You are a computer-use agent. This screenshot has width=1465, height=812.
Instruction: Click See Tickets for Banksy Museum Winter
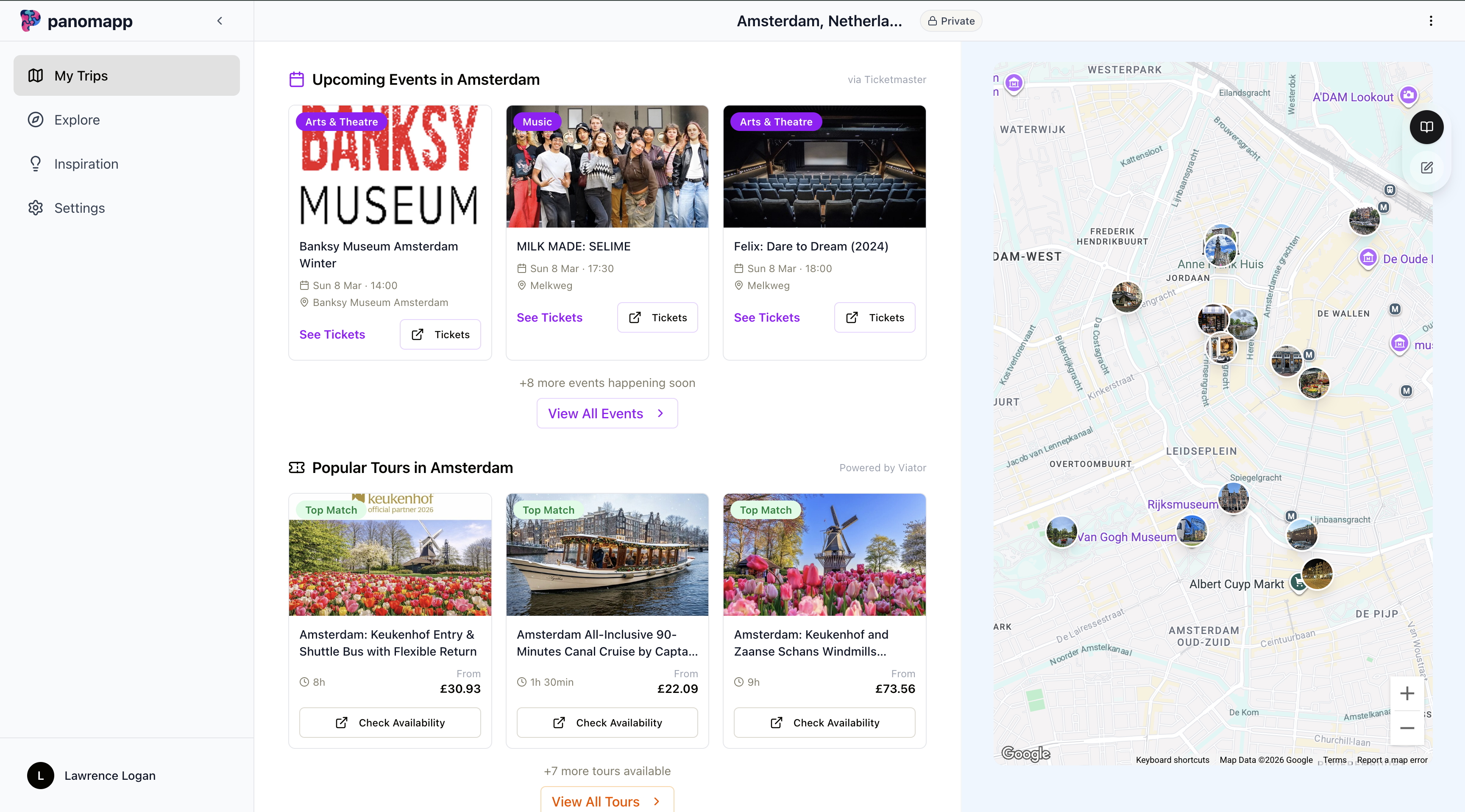331,334
